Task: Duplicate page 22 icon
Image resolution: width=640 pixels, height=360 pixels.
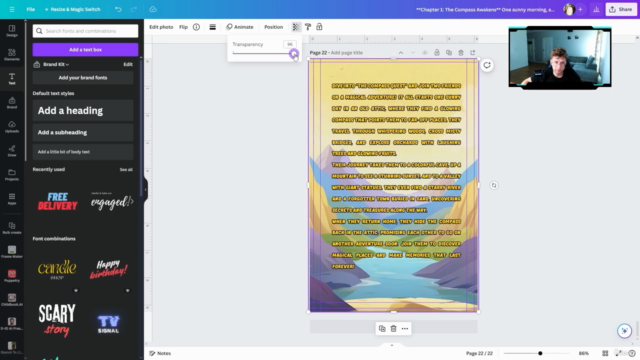Action: (449, 53)
